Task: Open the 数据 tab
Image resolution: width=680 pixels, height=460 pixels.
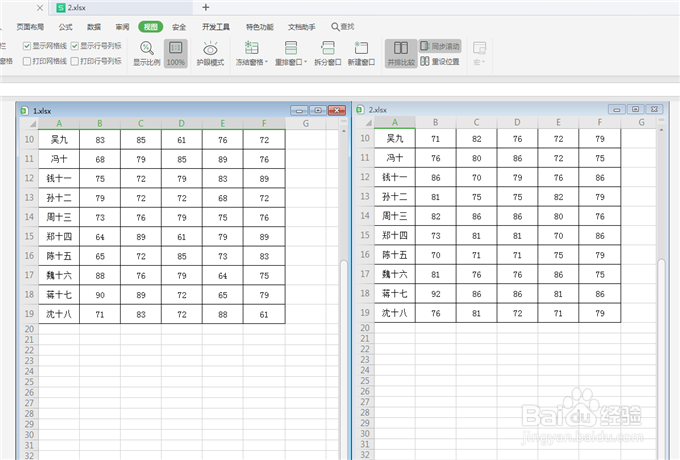Action: coord(94,27)
